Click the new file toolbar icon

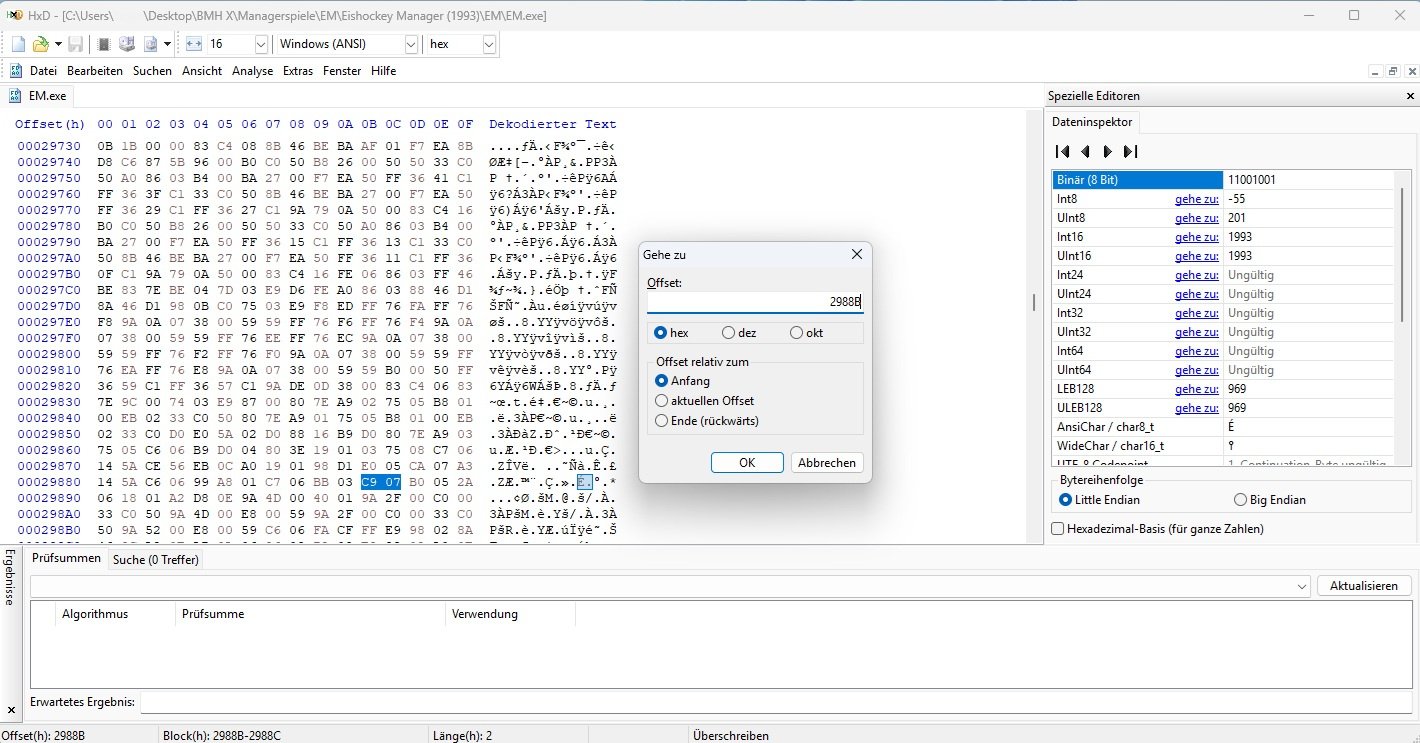(18, 44)
